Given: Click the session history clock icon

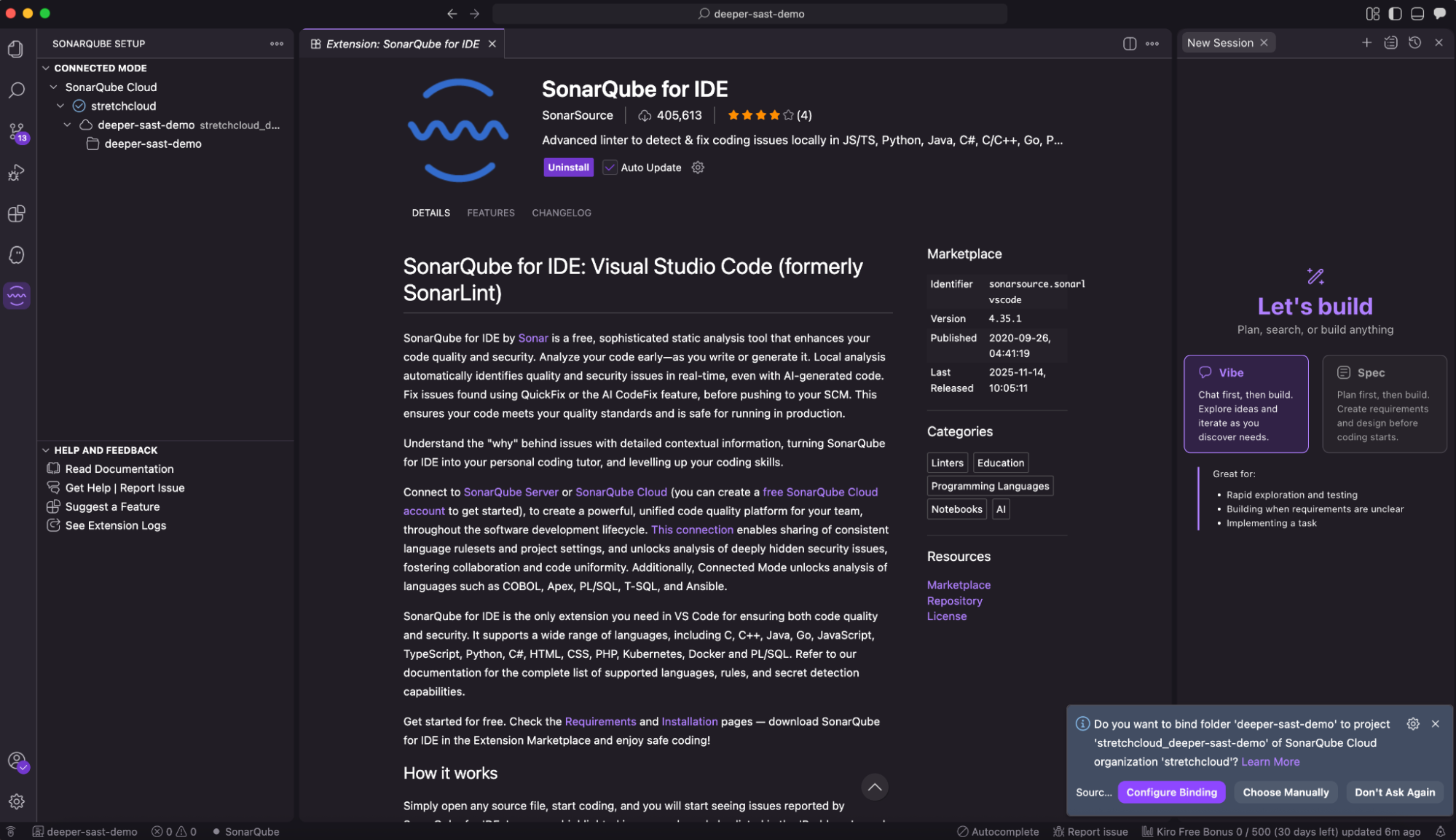Looking at the screenshot, I should 1414,43.
